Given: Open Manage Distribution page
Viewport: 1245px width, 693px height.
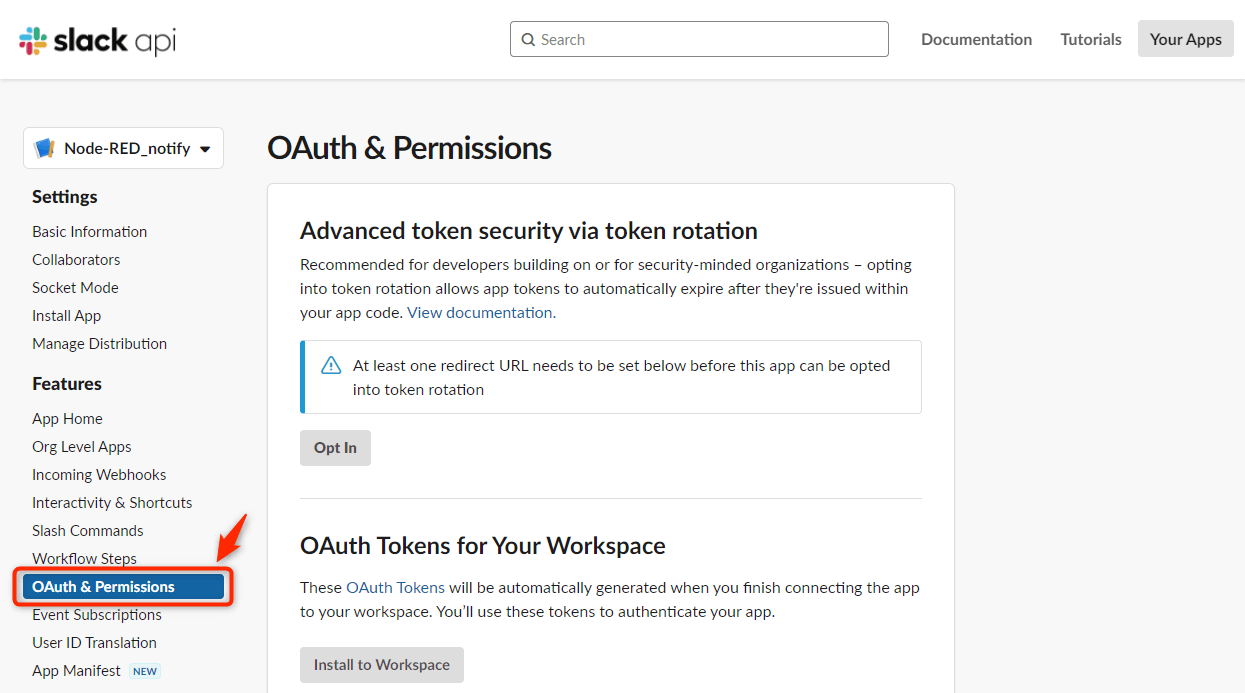Looking at the screenshot, I should pyautogui.click(x=99, y=343).
